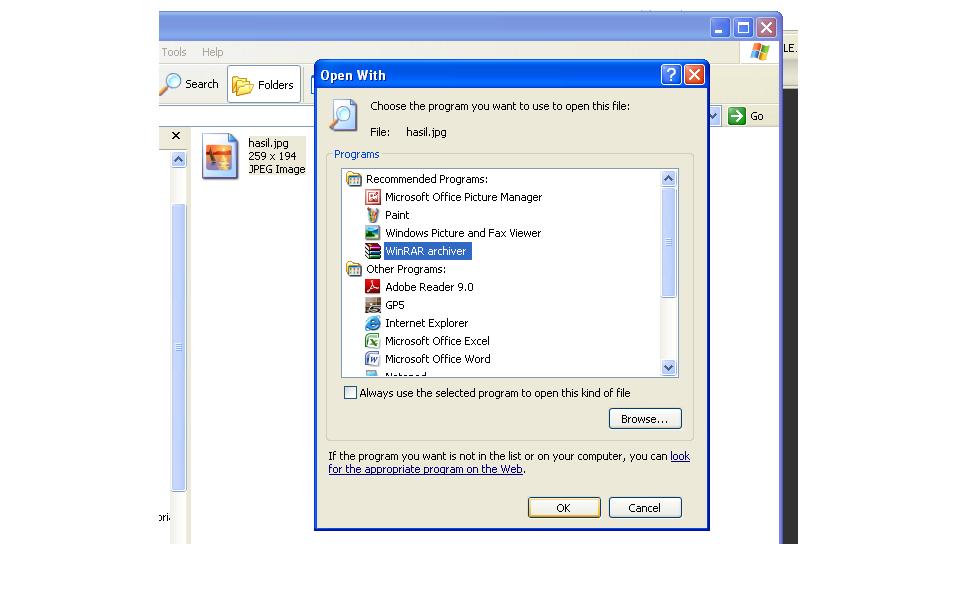Click the file magnifier icon in dialog header
This screenshot has width=962, height=612.
point(344,115)
